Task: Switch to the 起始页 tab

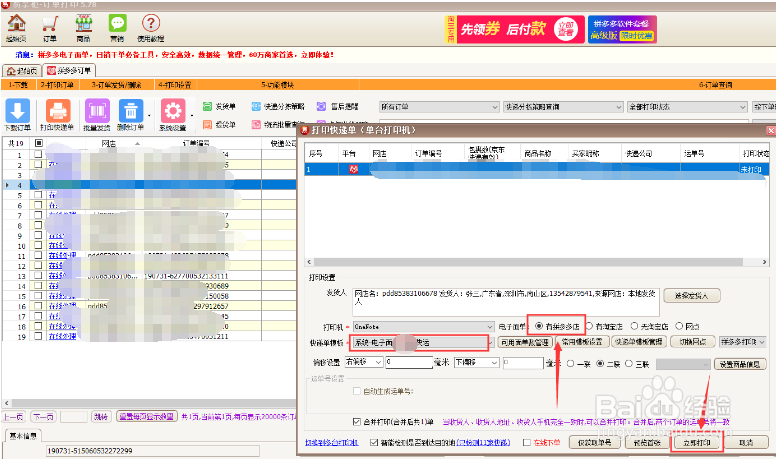Action: tap(22, 70)
